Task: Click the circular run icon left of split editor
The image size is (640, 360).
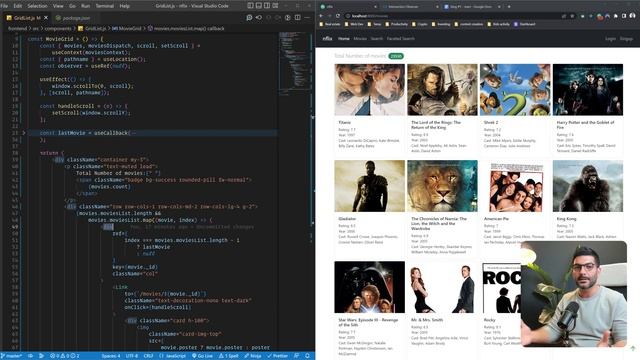Action: pos(288,18)
